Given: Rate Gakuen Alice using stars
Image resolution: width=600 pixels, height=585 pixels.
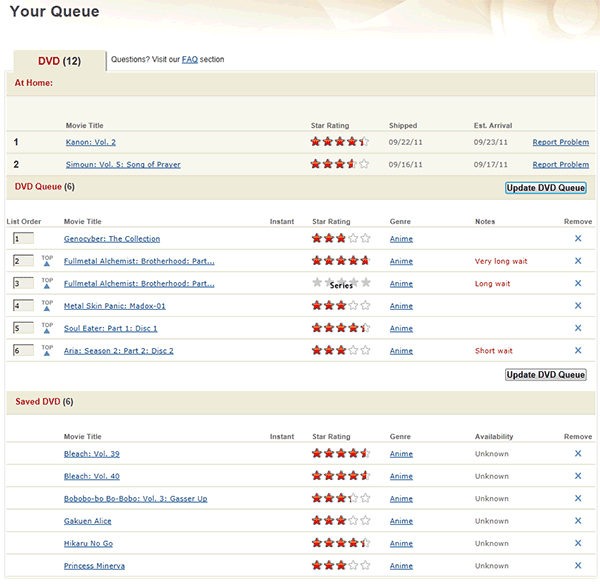Looking at the screenshot, I should tap(341, 520).
